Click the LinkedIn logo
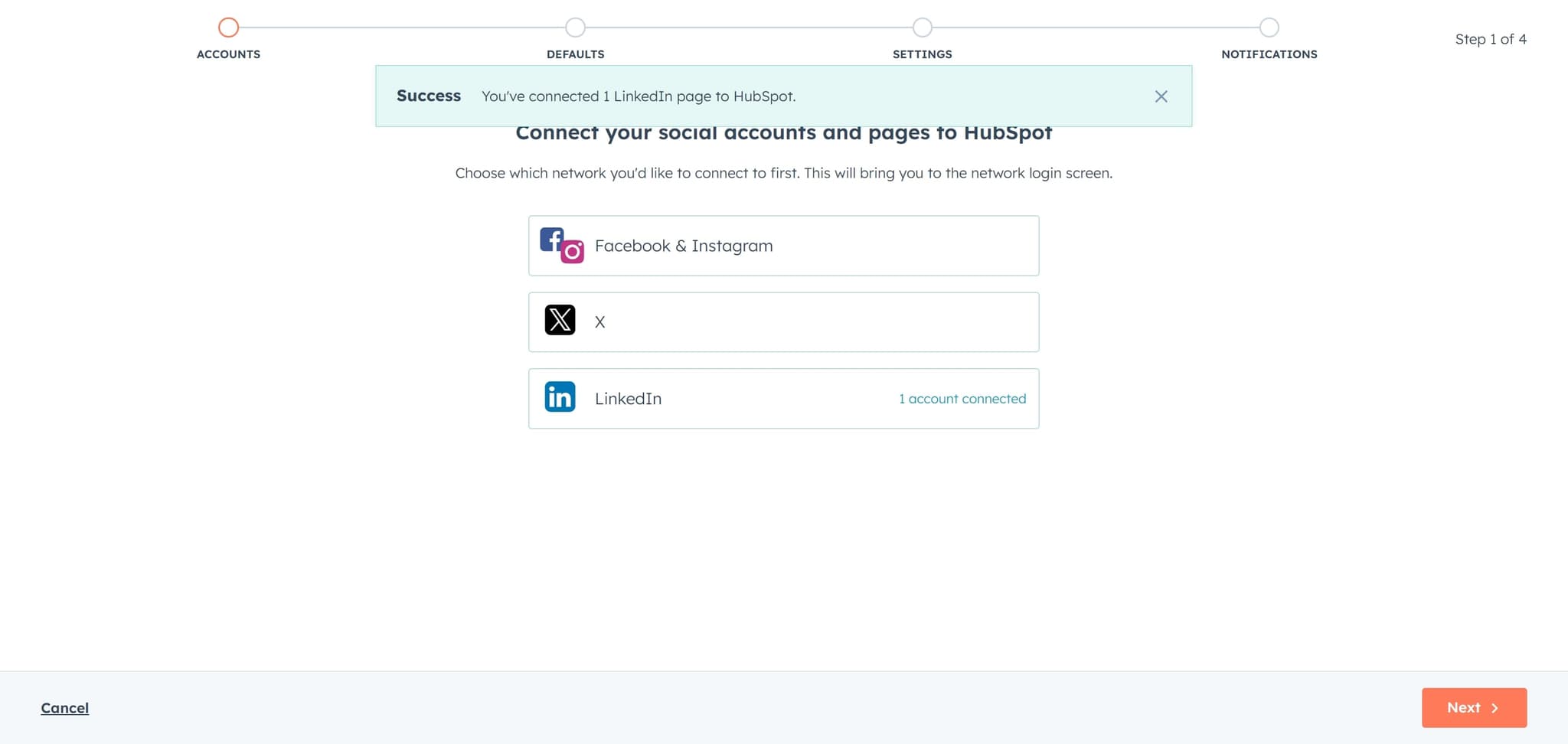Screen dimensions: 1568x744 560,397
